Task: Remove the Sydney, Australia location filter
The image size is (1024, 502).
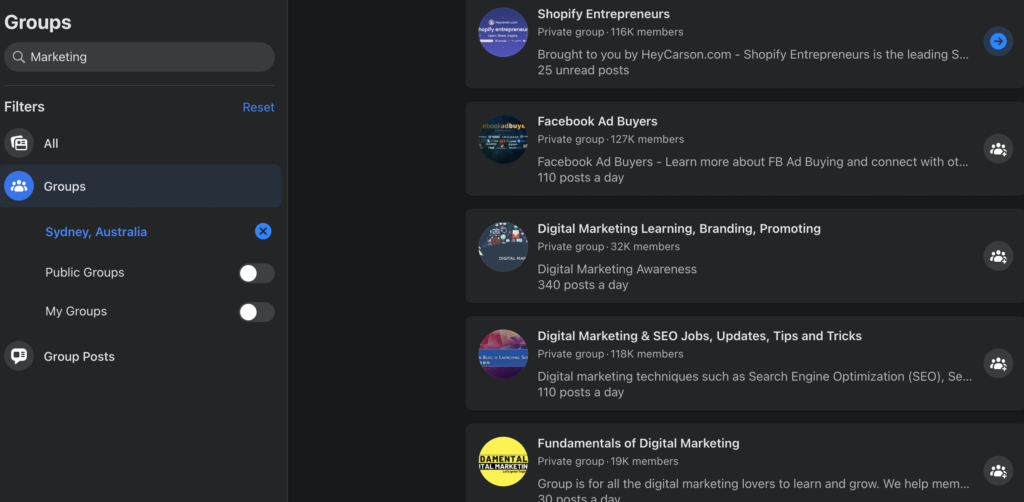Action: click(x=263, y=231)
